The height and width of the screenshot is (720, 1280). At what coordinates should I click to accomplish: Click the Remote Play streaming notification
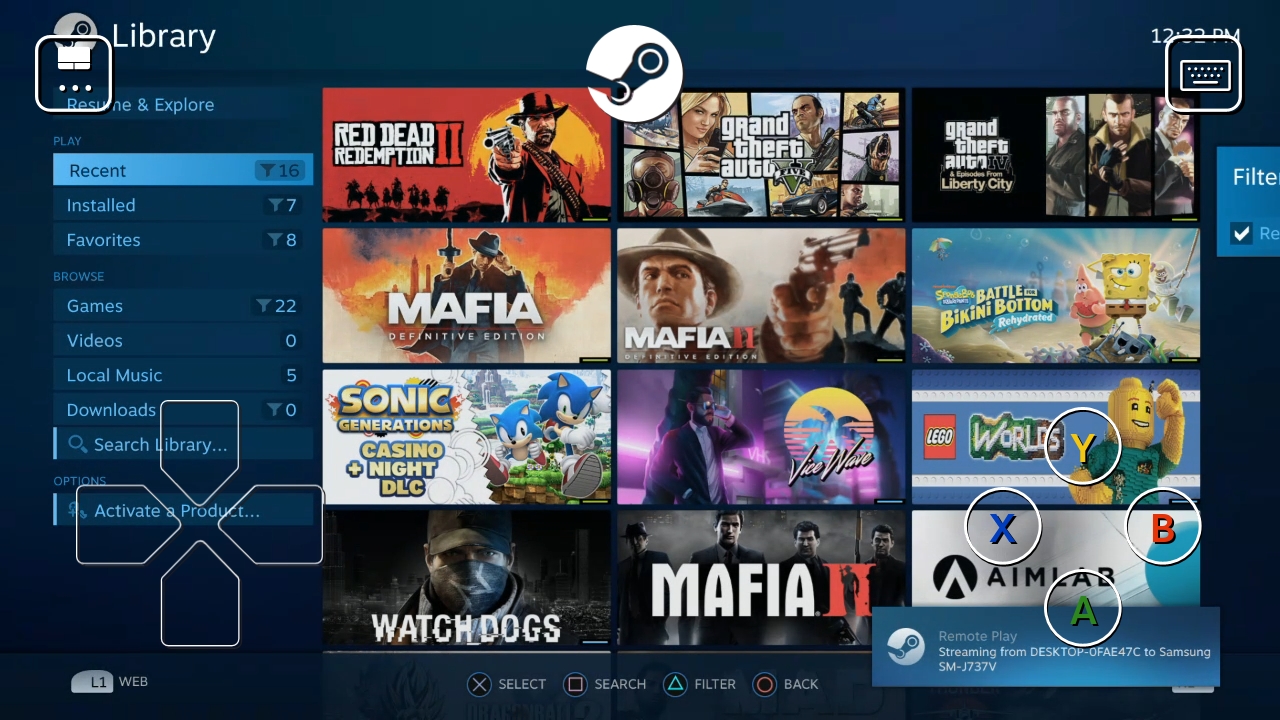click(1045, 646)
